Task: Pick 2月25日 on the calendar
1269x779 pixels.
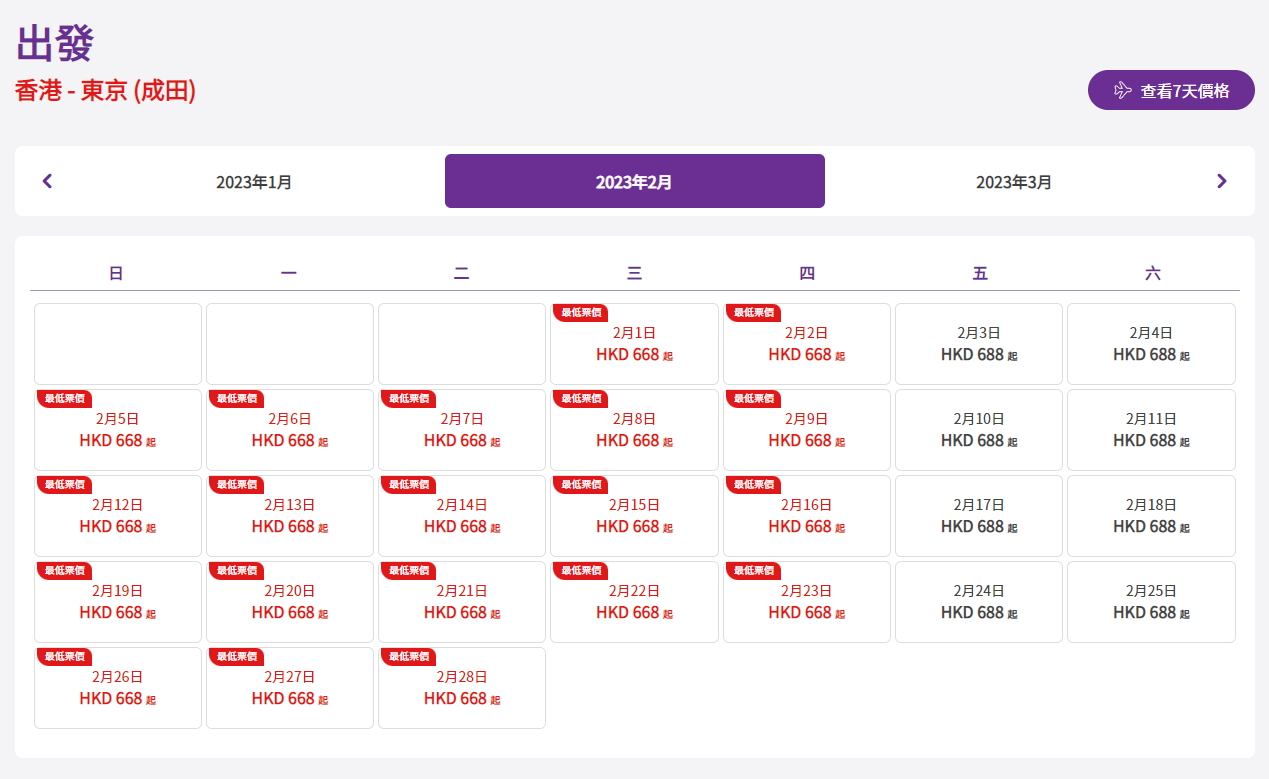Action: (x=1151, y=602)
